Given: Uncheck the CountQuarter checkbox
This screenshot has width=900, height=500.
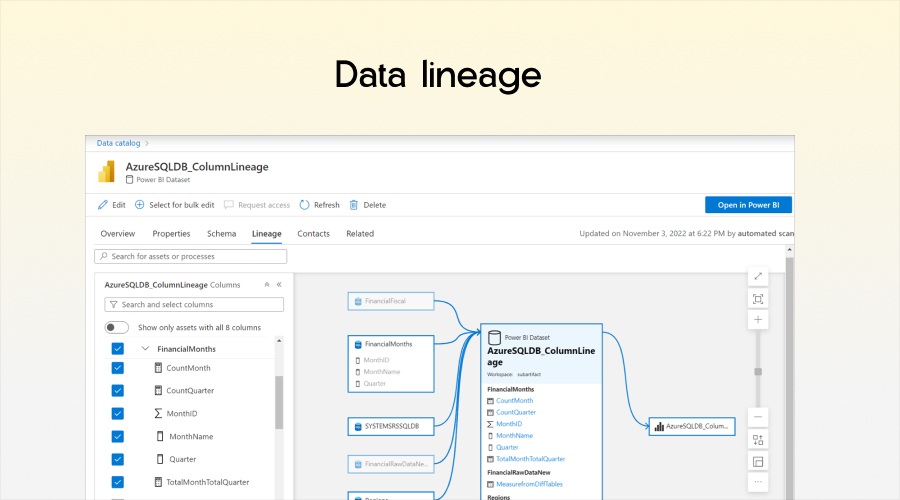Looking at the screenshot, I should pos(118,390).
